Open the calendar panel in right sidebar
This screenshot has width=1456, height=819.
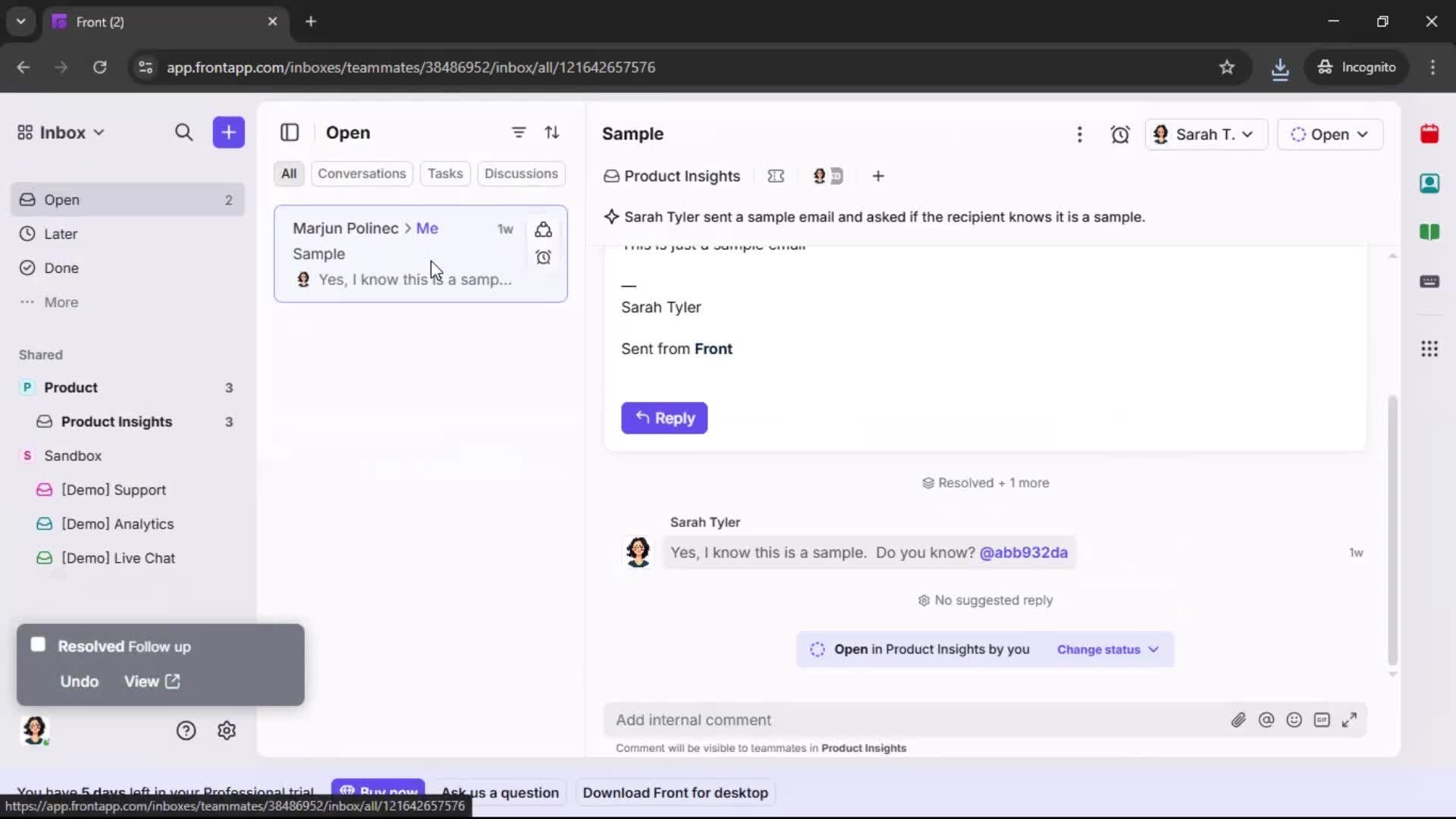1430,134
